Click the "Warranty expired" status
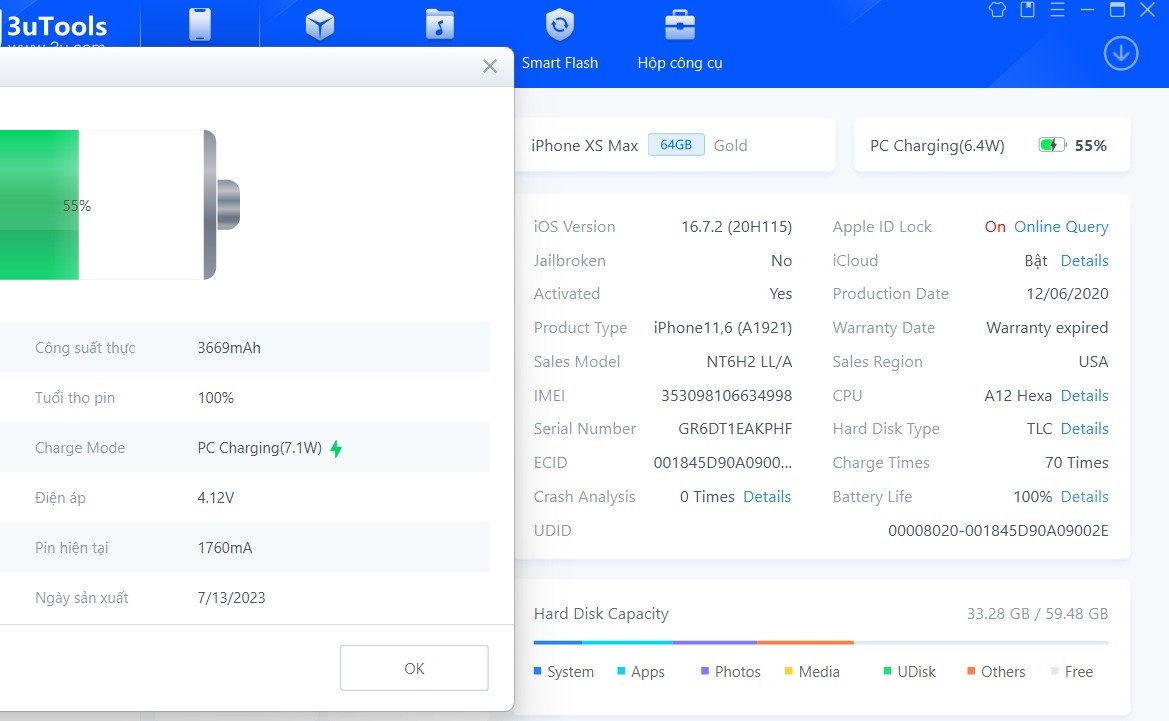Viewport: 1169px width, 721px height. tap(1047, 327)
